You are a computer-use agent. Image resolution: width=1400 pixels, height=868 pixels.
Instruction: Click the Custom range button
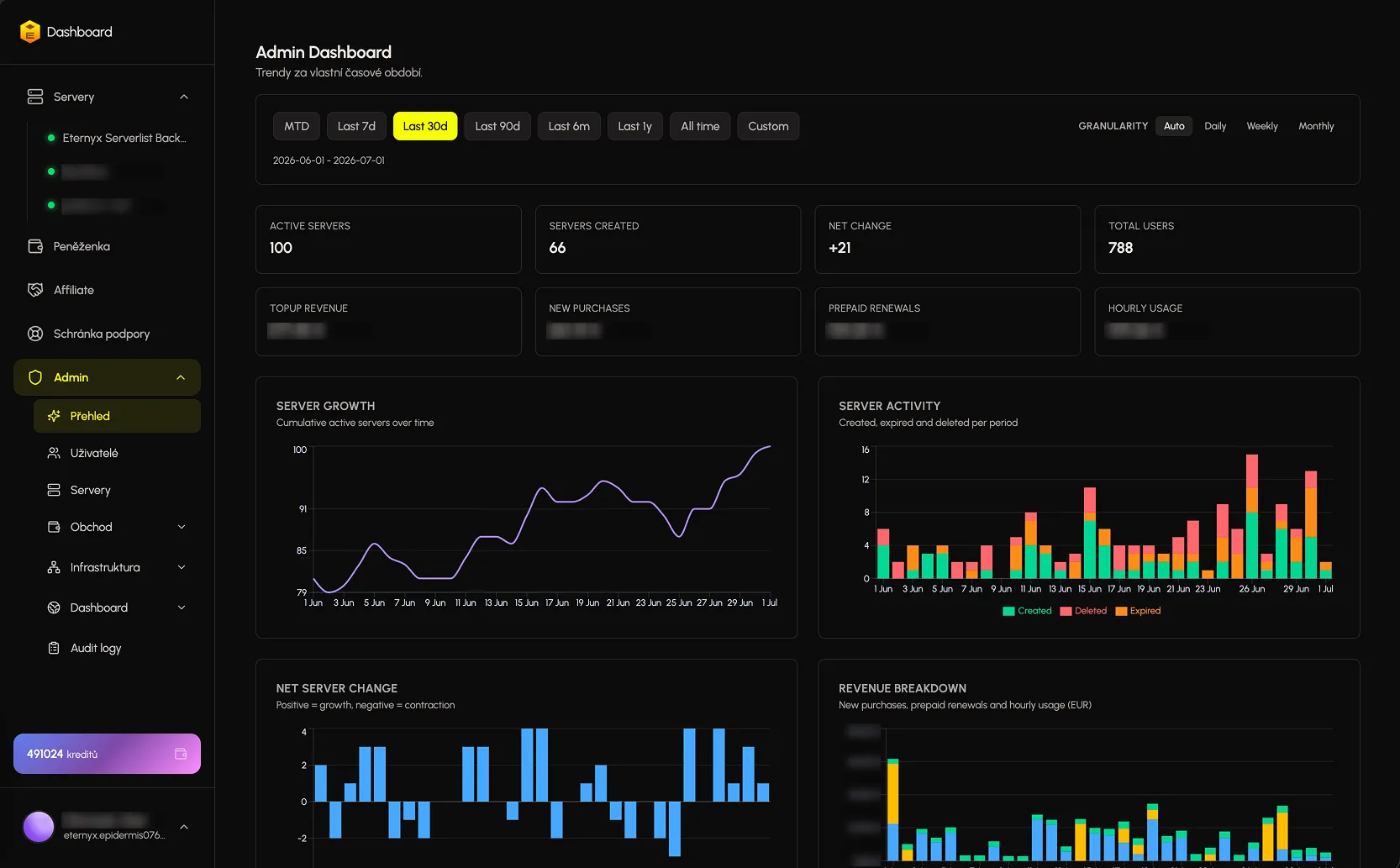(768, 126)
